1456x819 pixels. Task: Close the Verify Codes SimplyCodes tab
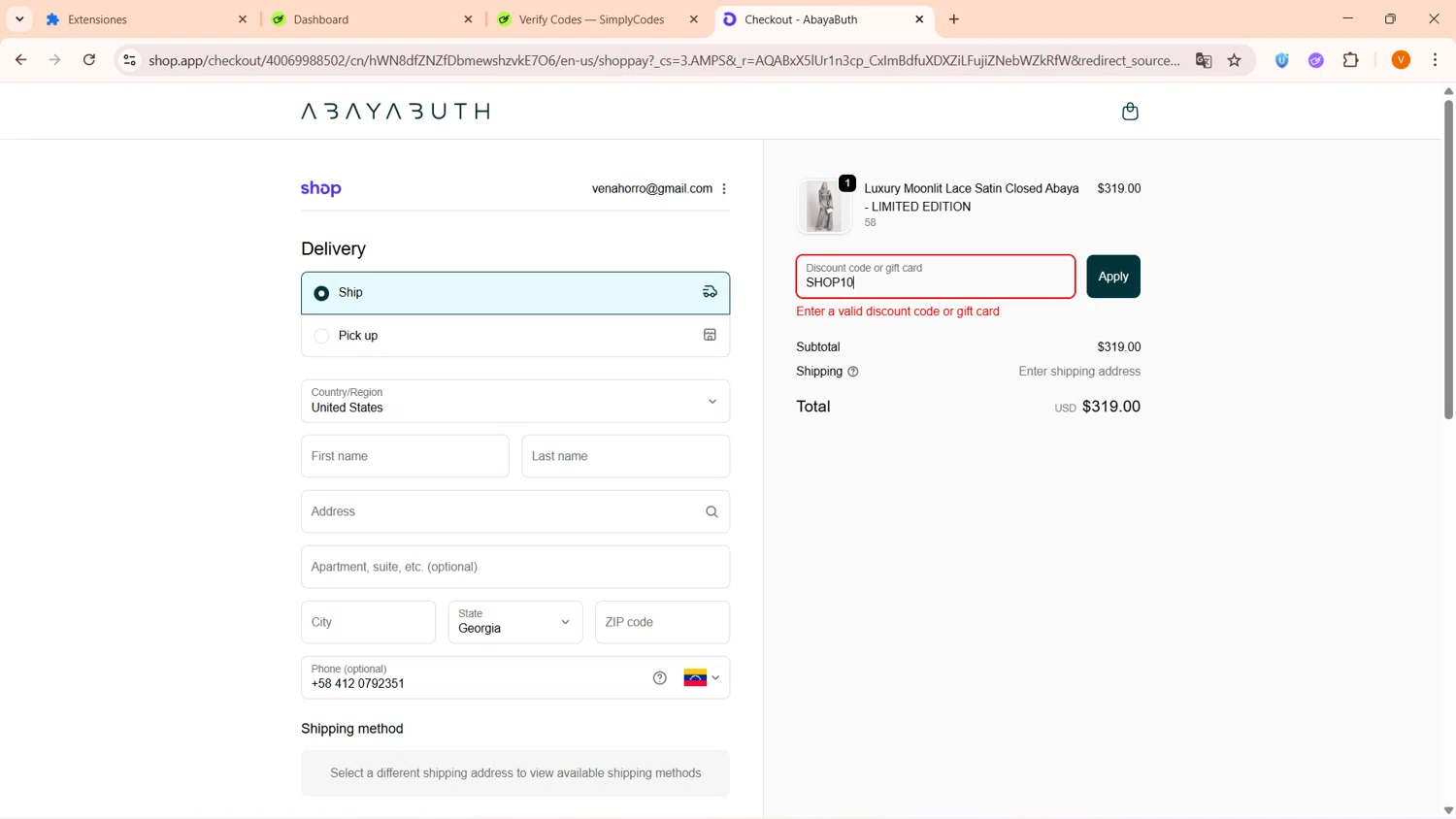(x=693, y=19)
